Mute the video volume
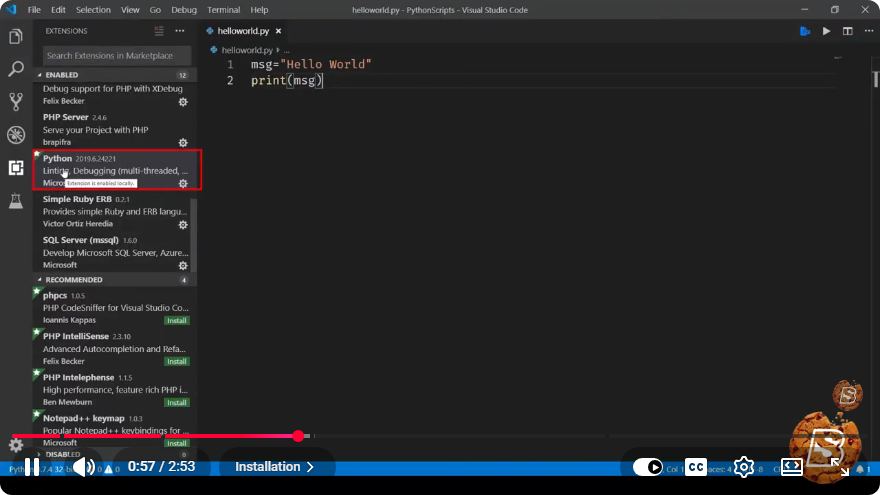This screenshot has width=880, height=495. coord(84,467)
